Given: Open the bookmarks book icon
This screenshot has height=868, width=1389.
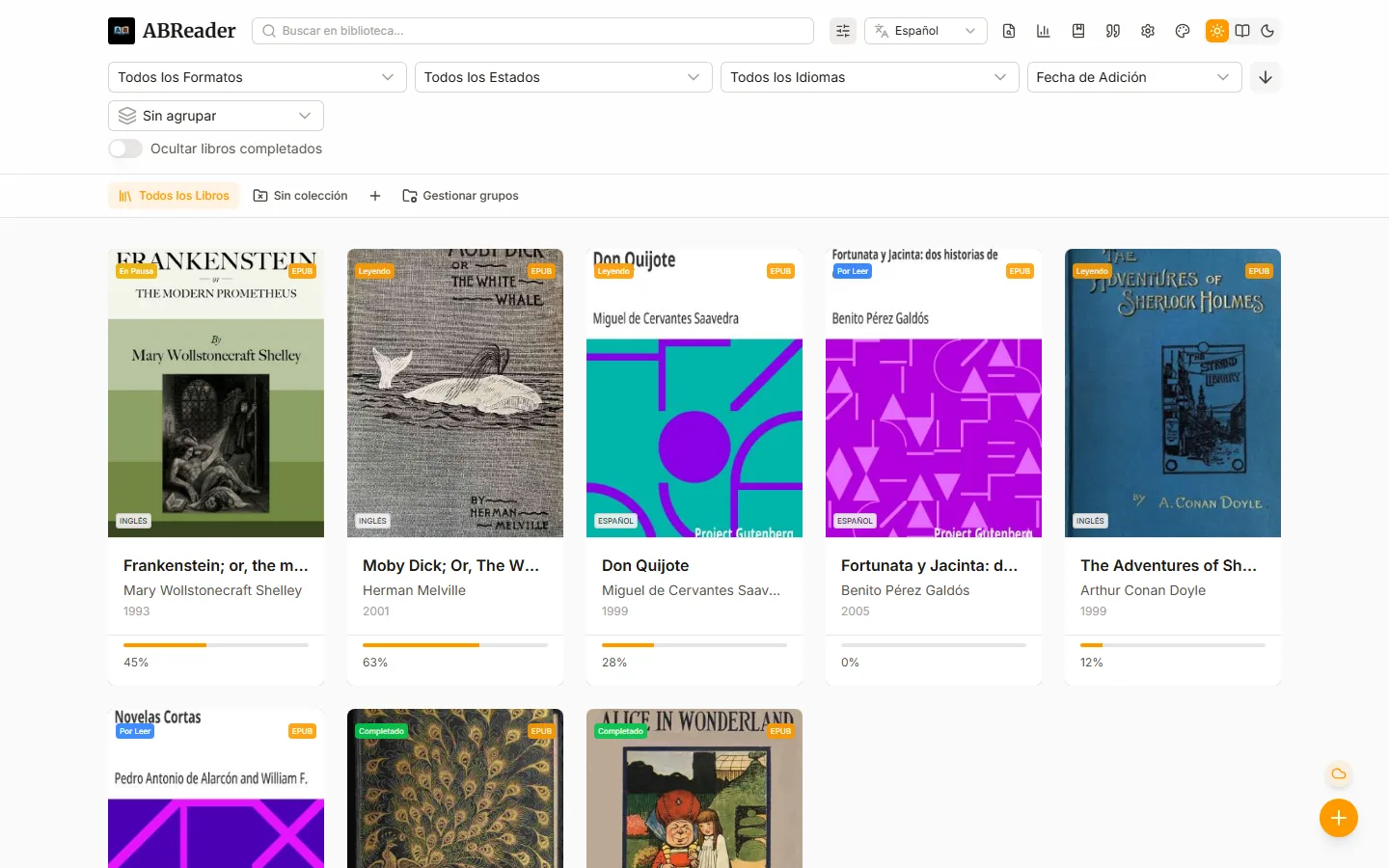Looking at the screenshot, I should [x=1078, y=31].
